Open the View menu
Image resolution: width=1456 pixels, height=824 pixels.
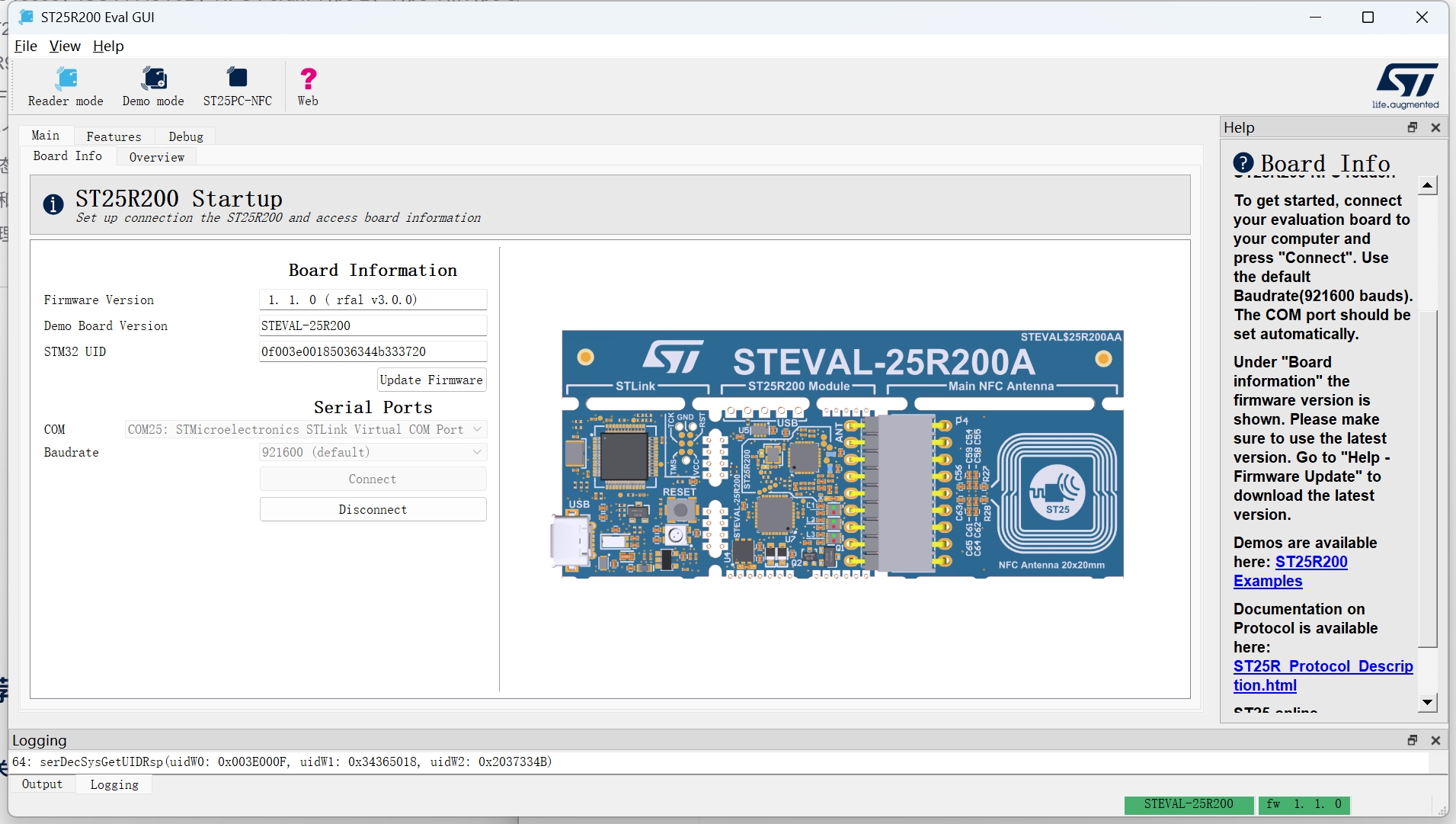(x=65, y=46)
